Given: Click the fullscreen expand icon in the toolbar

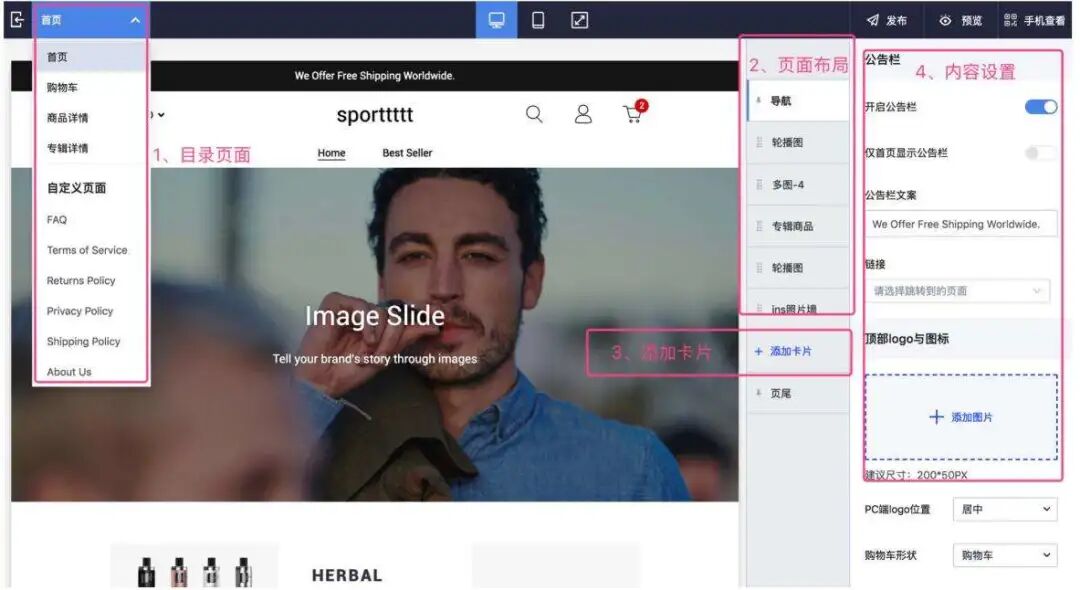Looking at the screenshot, I should (x=578, y=18).
